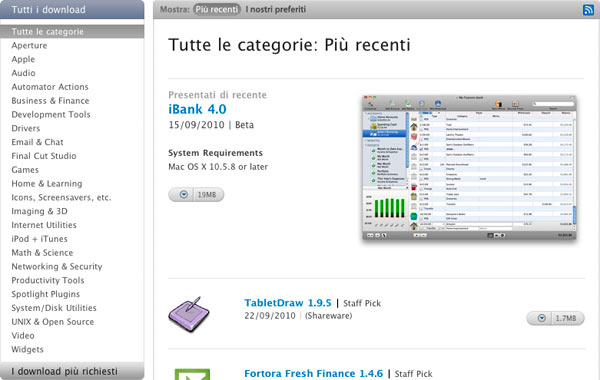
Task: Click Staff Pick label beside TabletDraw
Action: (x=362, y=303)
